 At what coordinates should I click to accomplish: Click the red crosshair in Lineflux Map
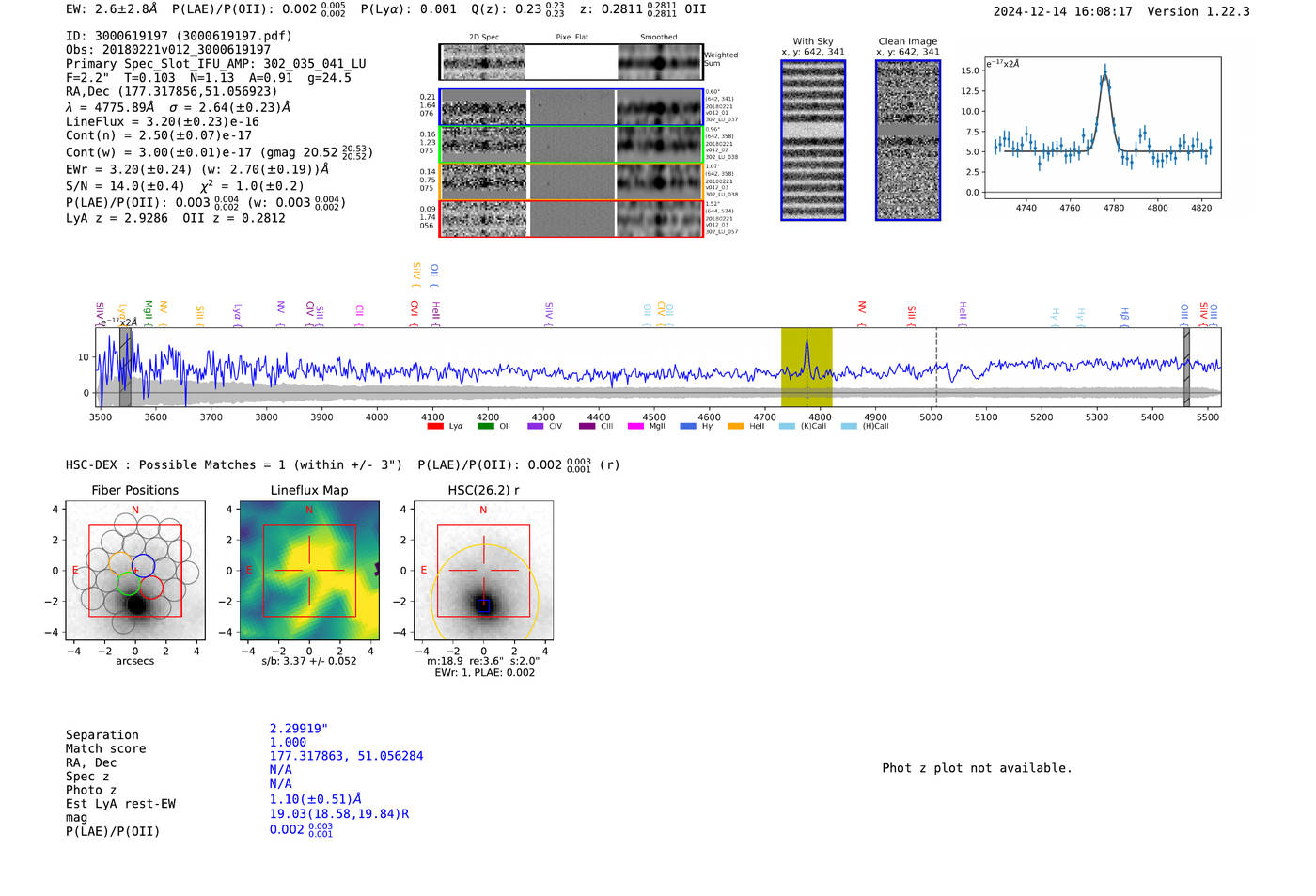coord(309,571)
